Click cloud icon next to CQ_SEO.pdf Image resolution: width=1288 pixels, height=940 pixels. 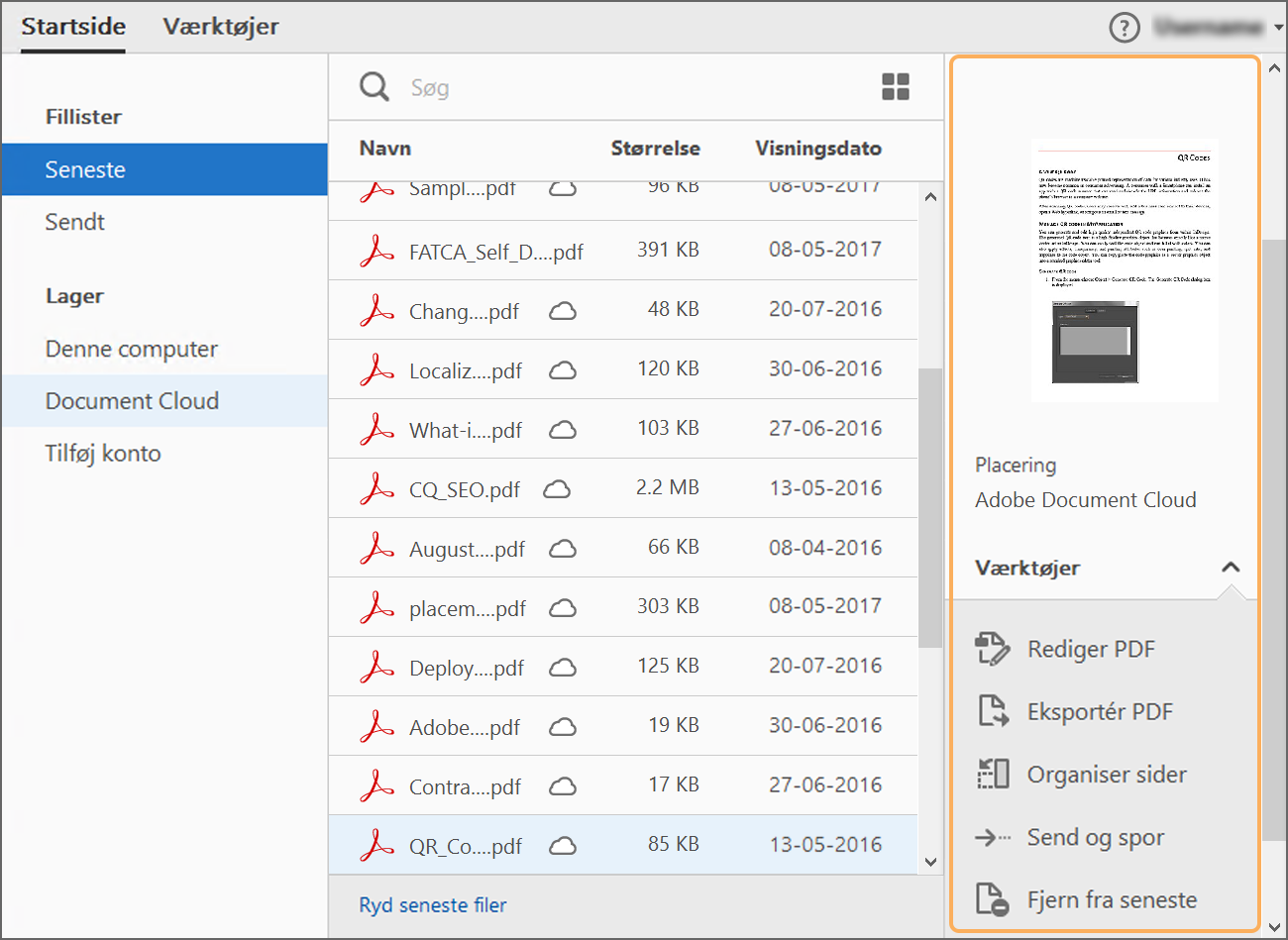click(x=557, y=488)
